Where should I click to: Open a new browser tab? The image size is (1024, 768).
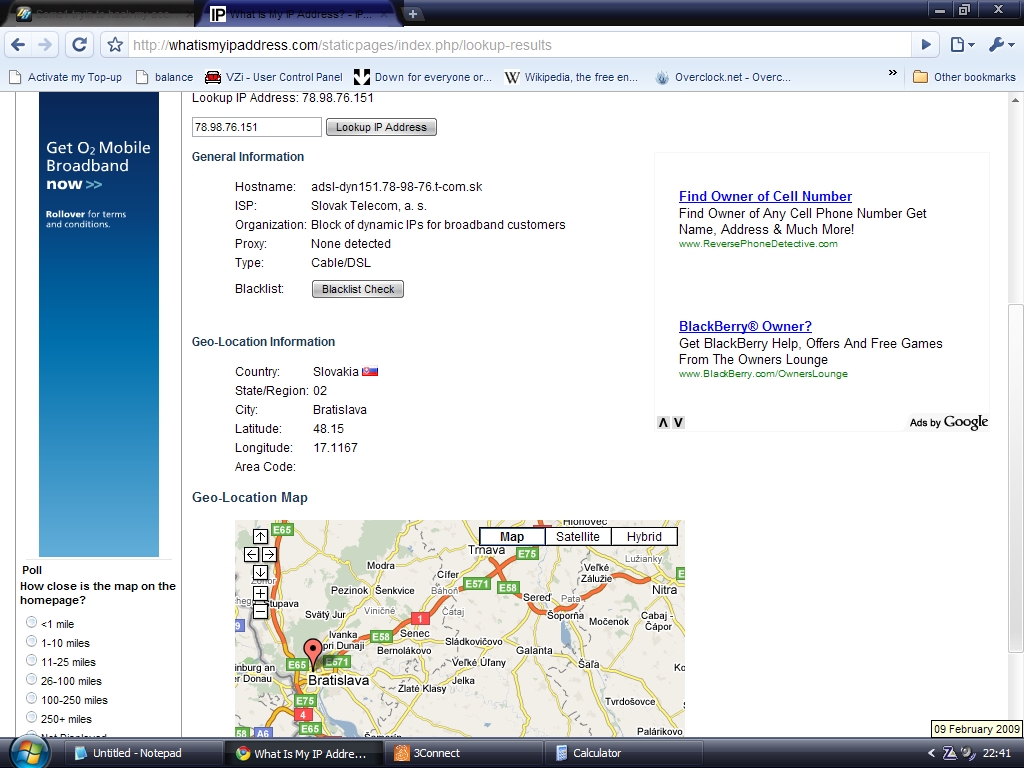(x=413, y=14)
